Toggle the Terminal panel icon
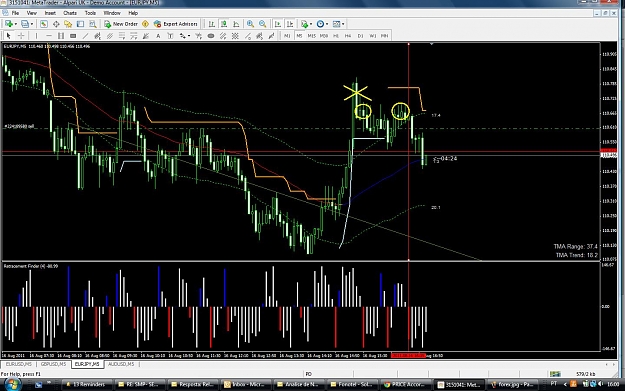The height and width of the screenshot is (391, 625). 80,24
